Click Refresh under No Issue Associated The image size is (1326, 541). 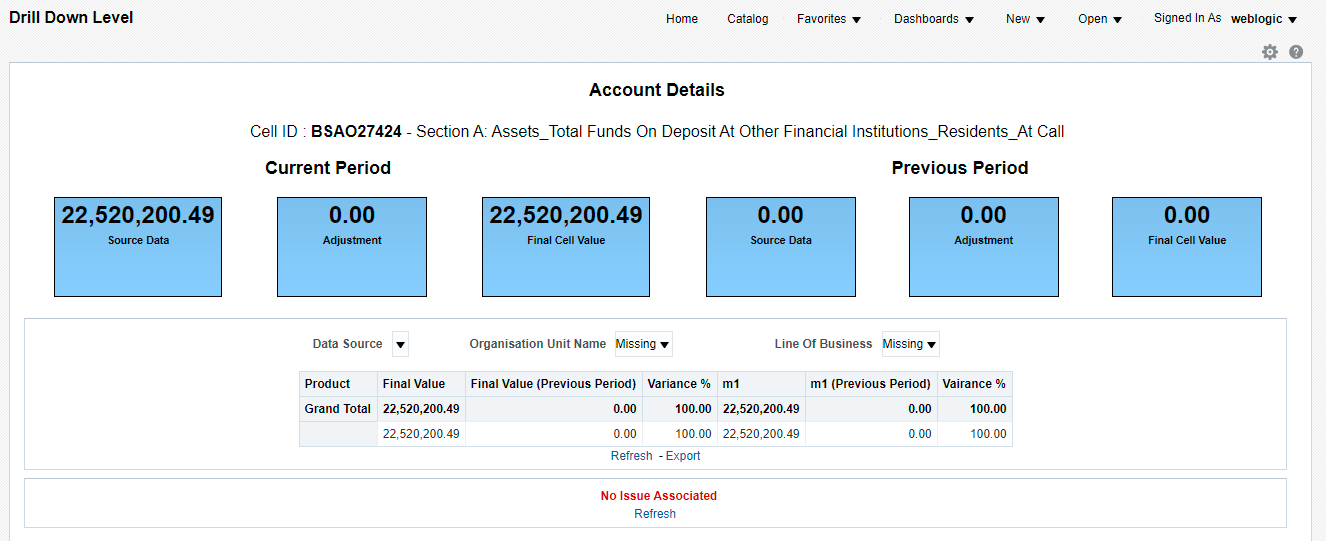(x=655, y=514)
